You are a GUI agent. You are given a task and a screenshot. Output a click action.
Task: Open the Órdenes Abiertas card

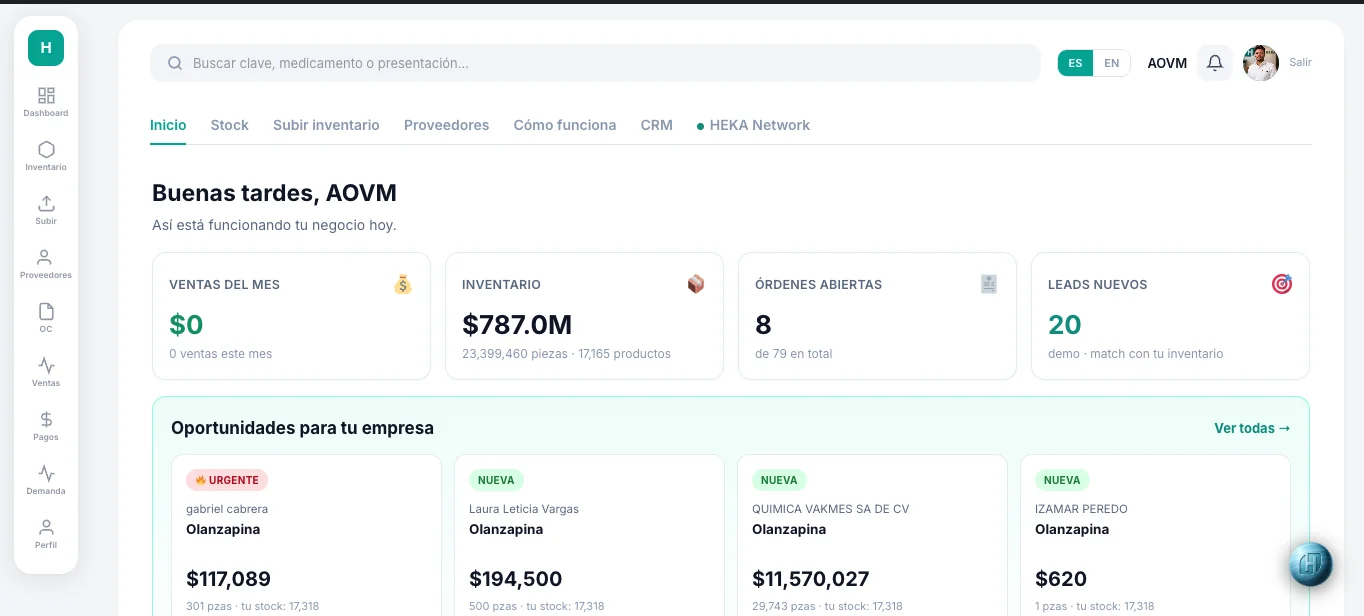(x=877, y=316)
